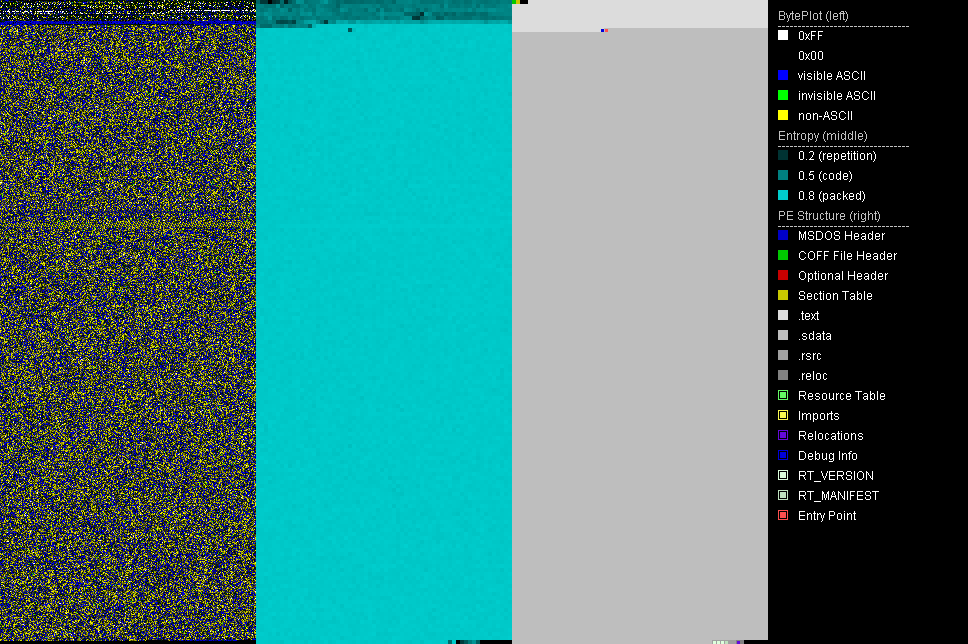Click the "BytePlot (left)" heading
This screenshot has height=644, width=968.
point(813,16)
